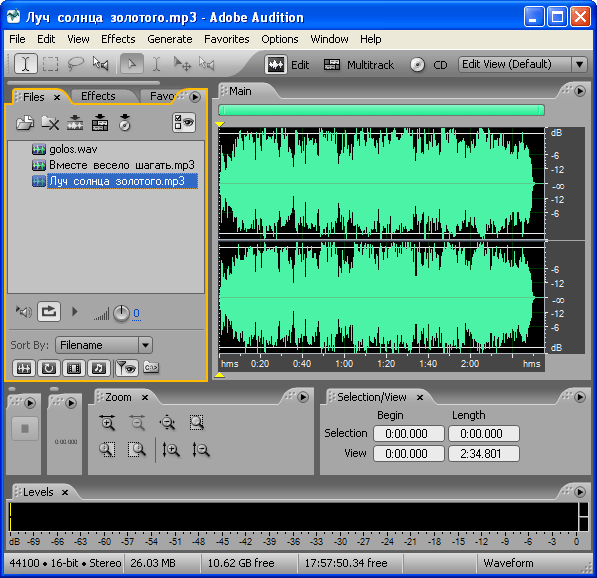
Task: Click the Selection Begin time field
Action: 409,434
